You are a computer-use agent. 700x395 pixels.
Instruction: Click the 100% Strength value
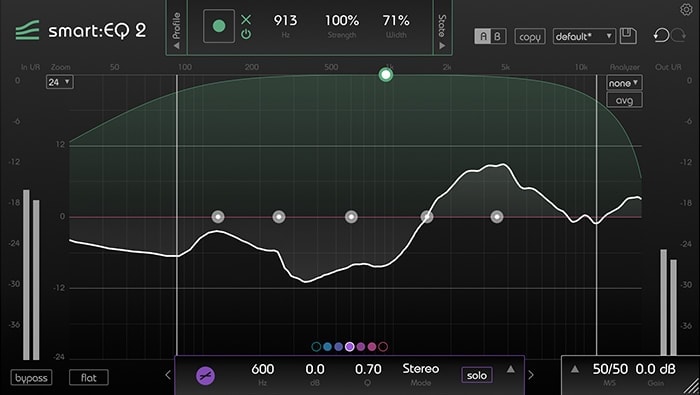point(342,21)
